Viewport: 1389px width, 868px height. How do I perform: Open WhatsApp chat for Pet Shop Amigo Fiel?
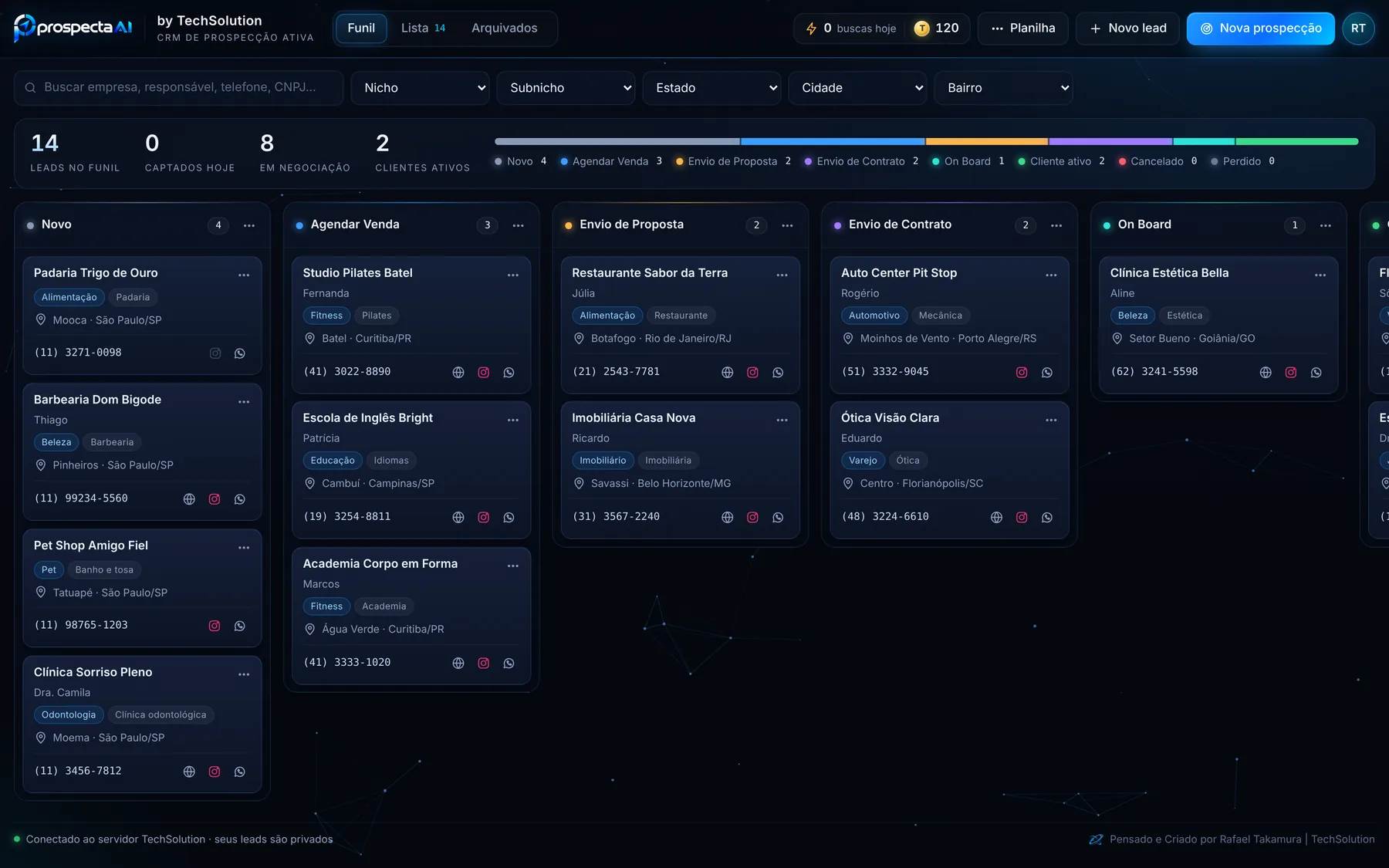click(240, 626)
